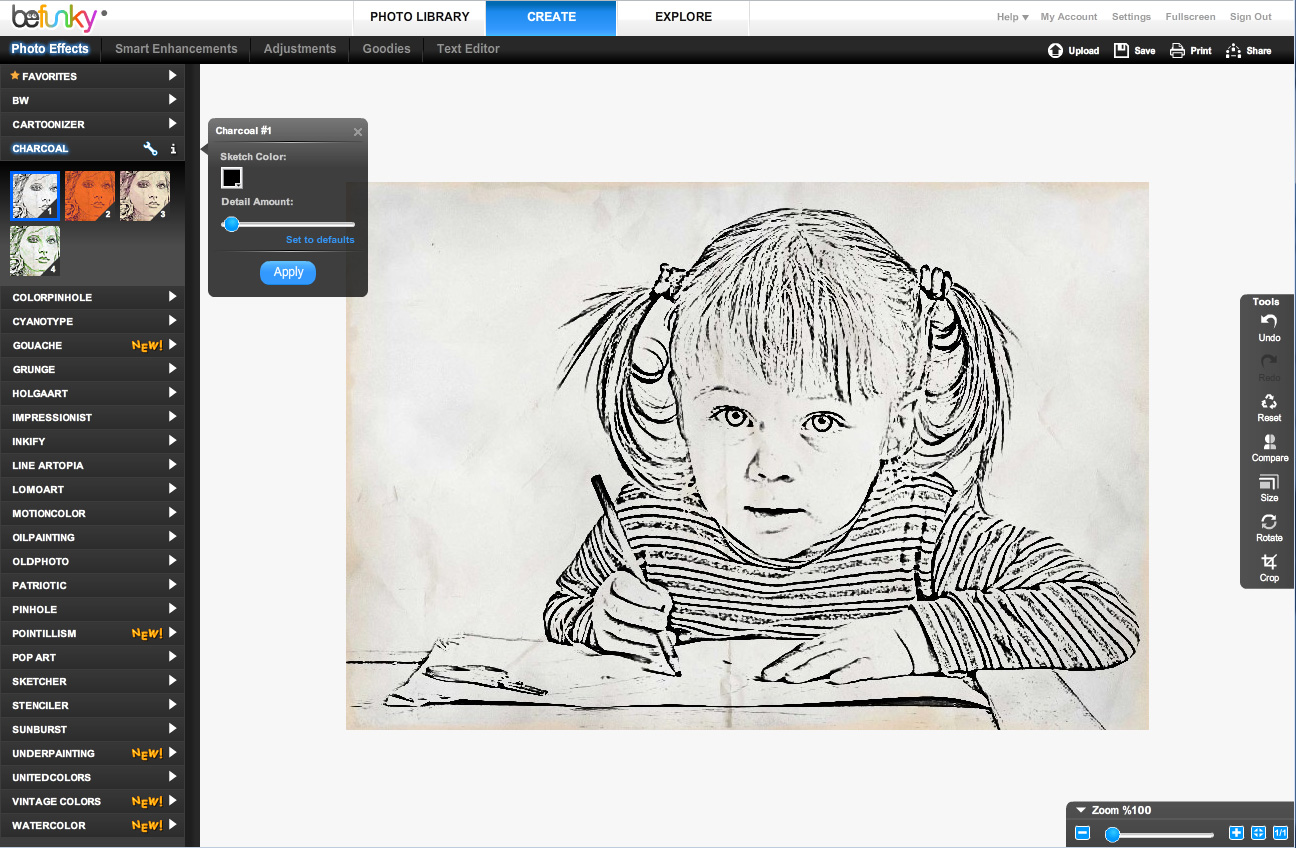Open the Rotate tool
Image resolution: width=1296 pixels, height=848 pixels.
click(x=1268, y=528)
